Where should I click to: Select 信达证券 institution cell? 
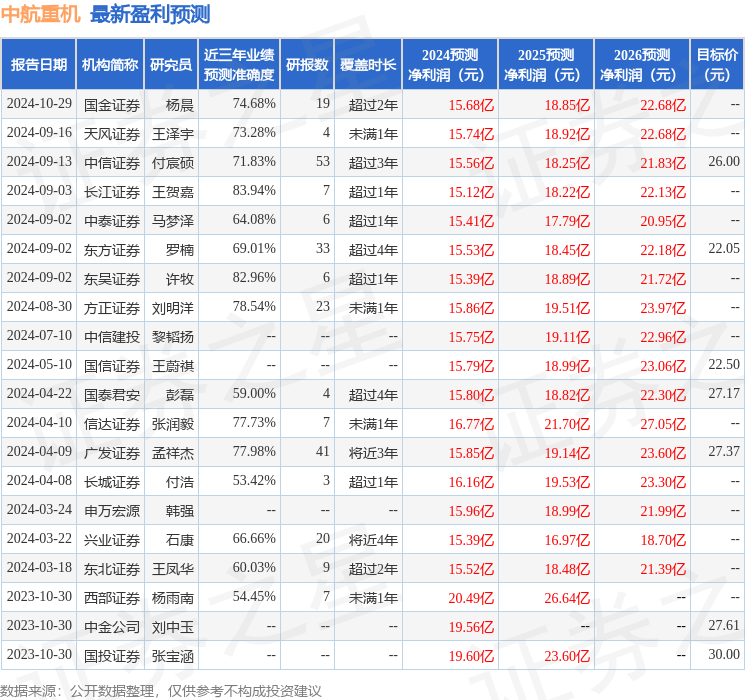pyautogui.click(x=112, y=424)
